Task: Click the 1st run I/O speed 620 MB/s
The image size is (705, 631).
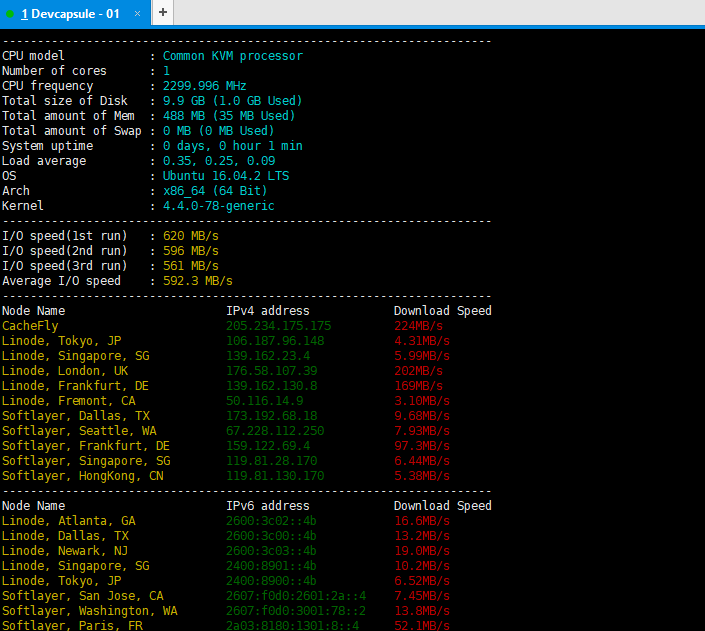Action: (191, 236)
